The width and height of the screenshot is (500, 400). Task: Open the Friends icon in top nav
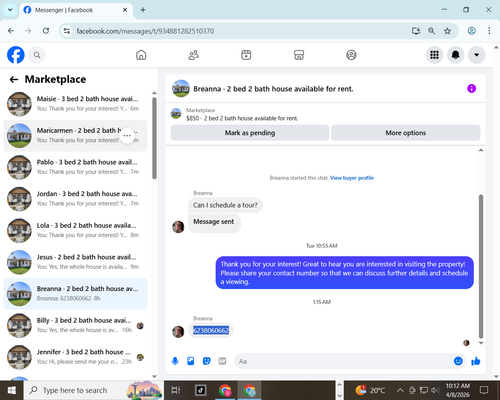(x=193, y=55)
